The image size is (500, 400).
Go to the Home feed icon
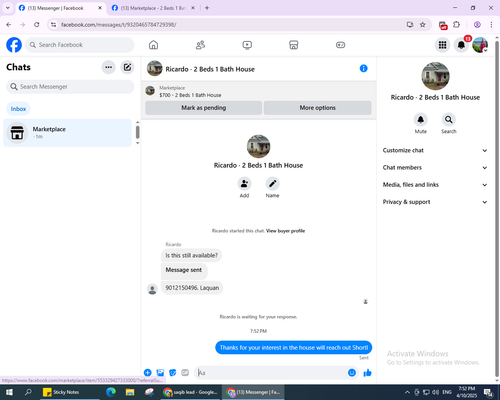[153, 45]
